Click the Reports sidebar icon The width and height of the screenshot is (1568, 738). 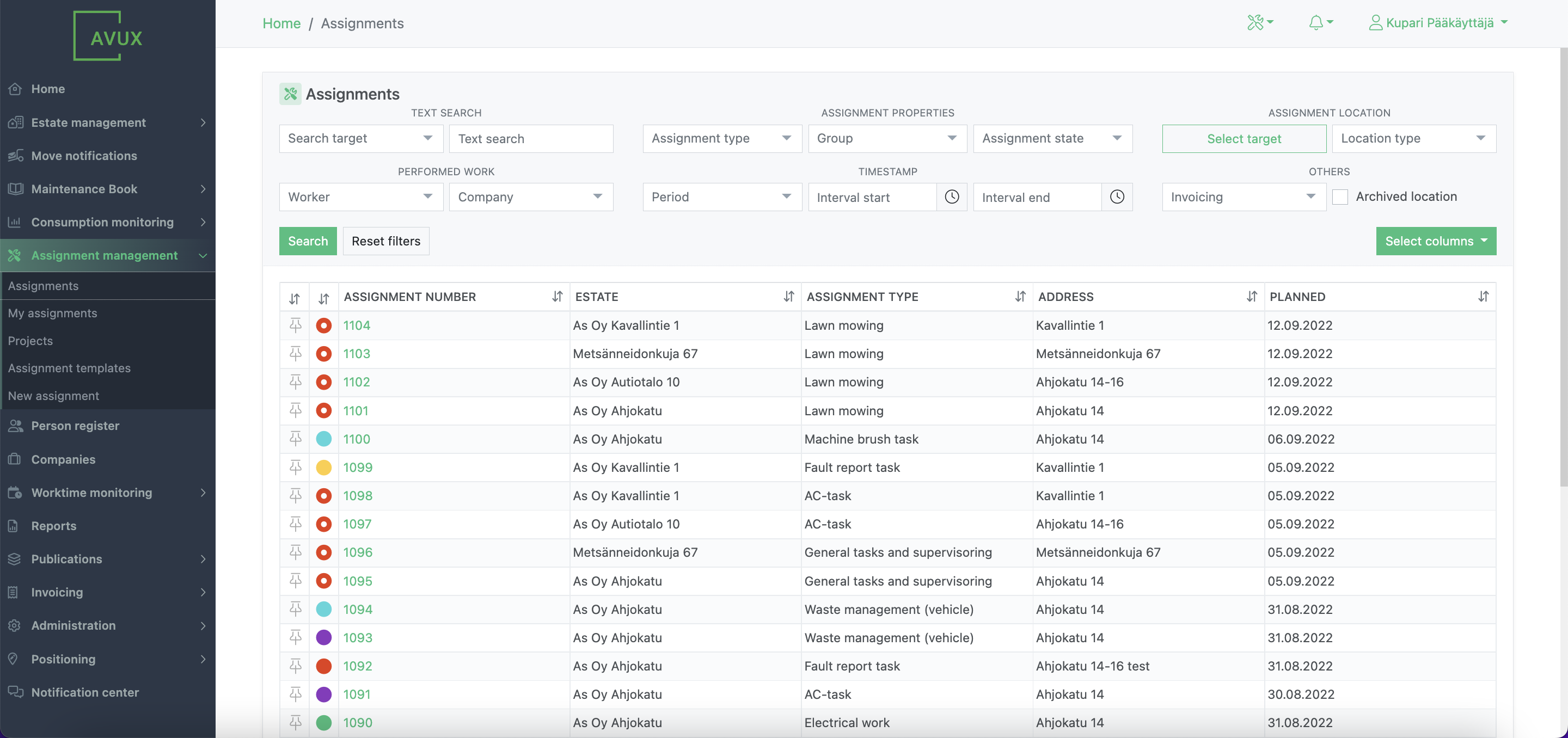(x=15, y=526)
